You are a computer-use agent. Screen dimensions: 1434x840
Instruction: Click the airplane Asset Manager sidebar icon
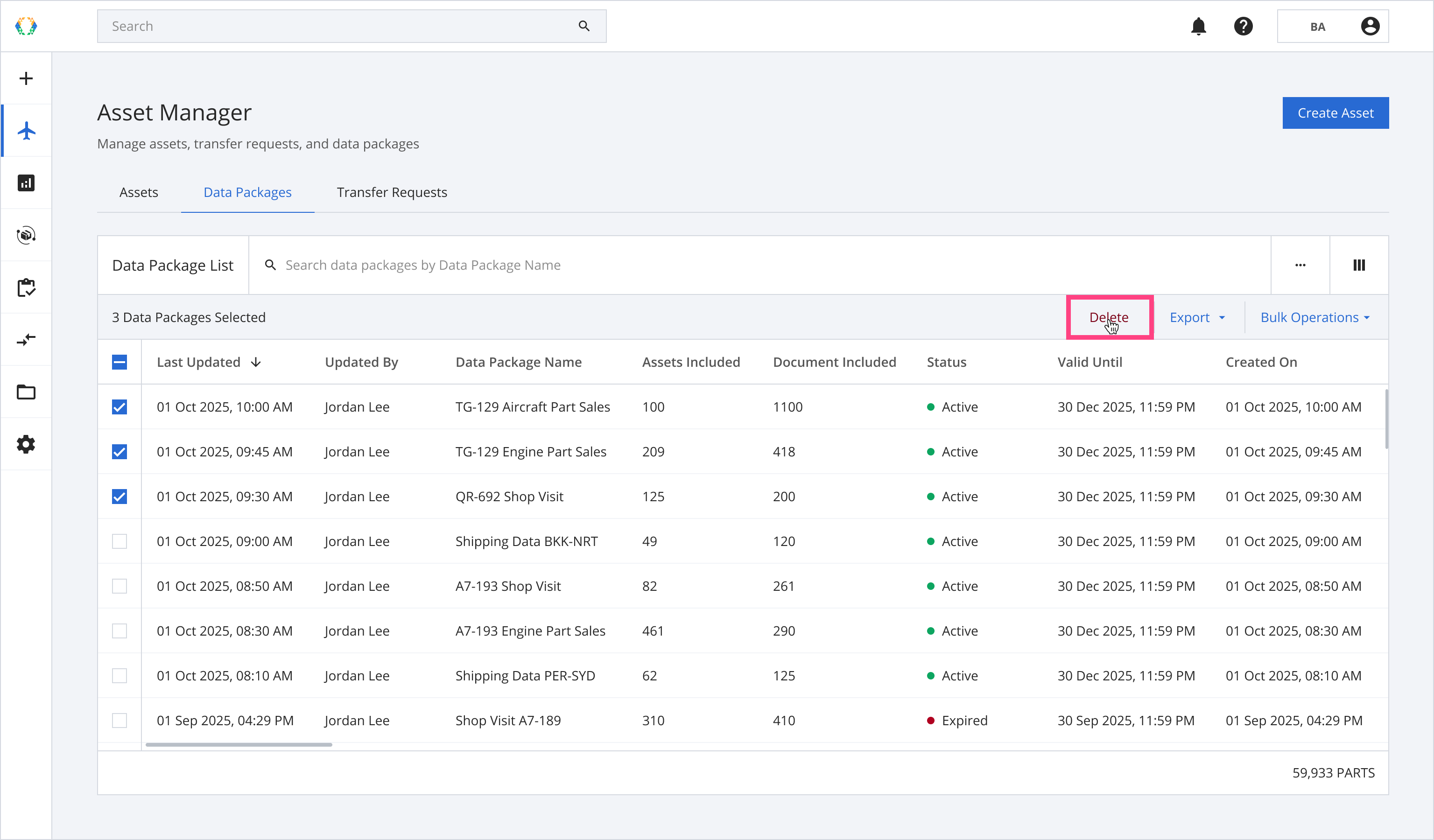click(x=26, y=131)
